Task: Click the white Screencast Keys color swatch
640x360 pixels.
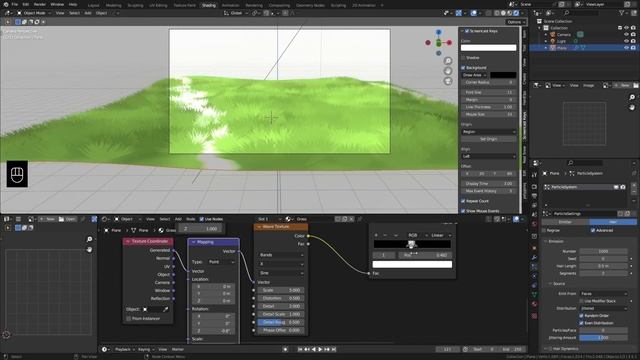Action: [489, 48]
